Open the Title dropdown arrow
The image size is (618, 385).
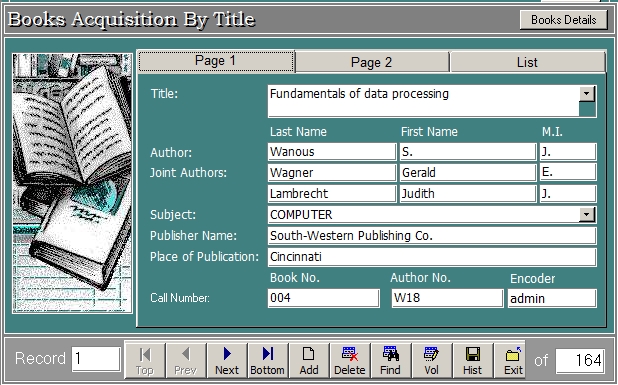586,93
